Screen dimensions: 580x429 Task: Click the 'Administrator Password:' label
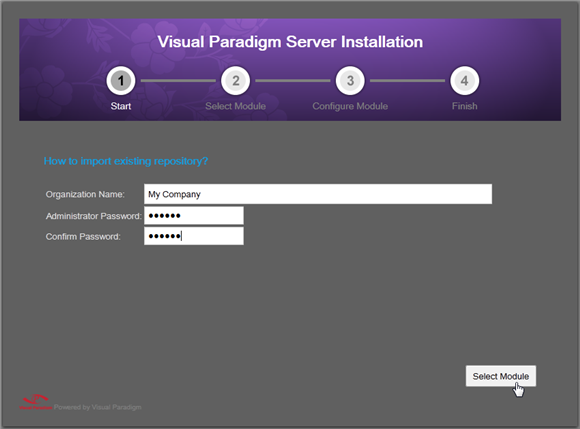tap(94, 216)
